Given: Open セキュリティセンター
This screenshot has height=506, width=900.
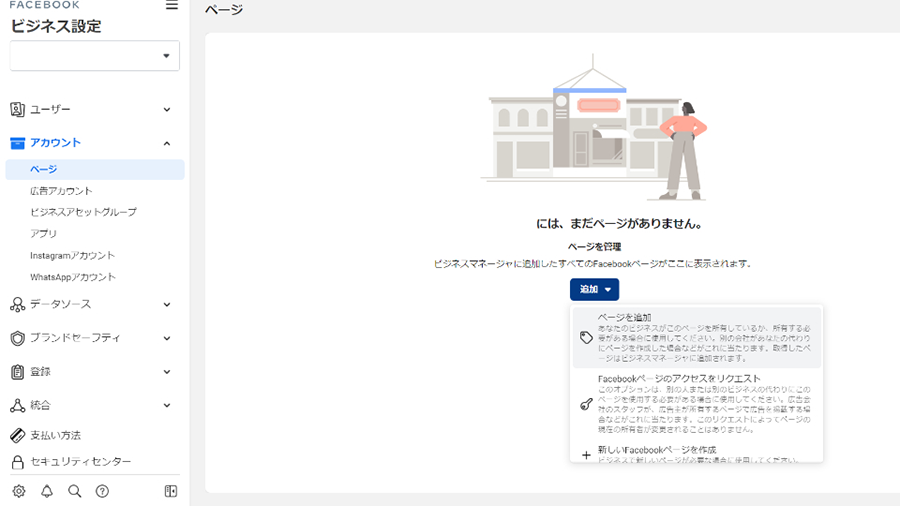Looking at the screenshot, I should (81, 462).
